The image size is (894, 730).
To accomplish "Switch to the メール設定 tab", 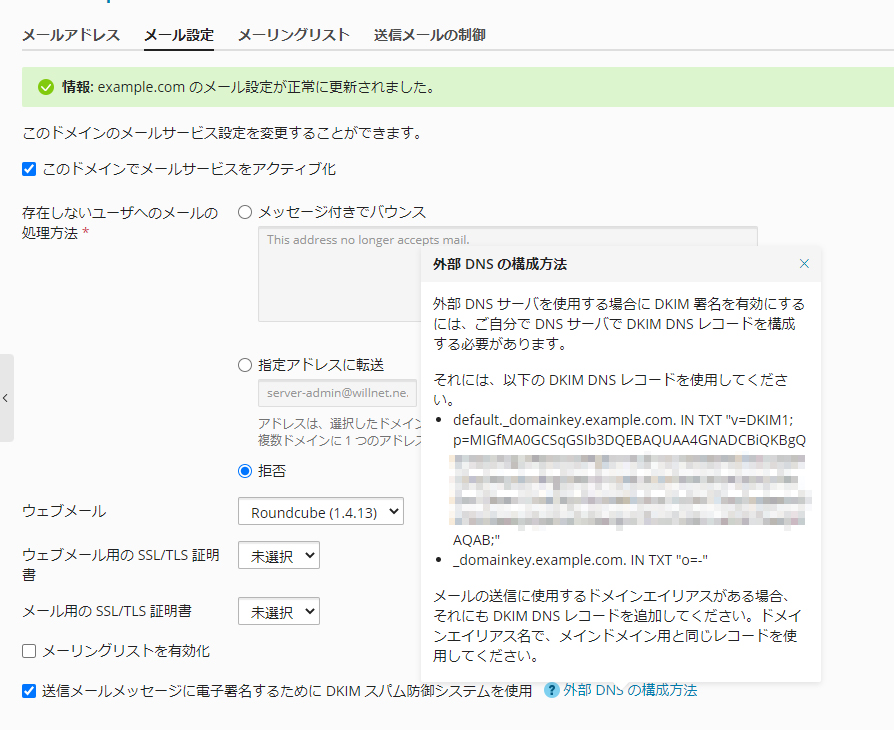I will click(x=179, y=35).
